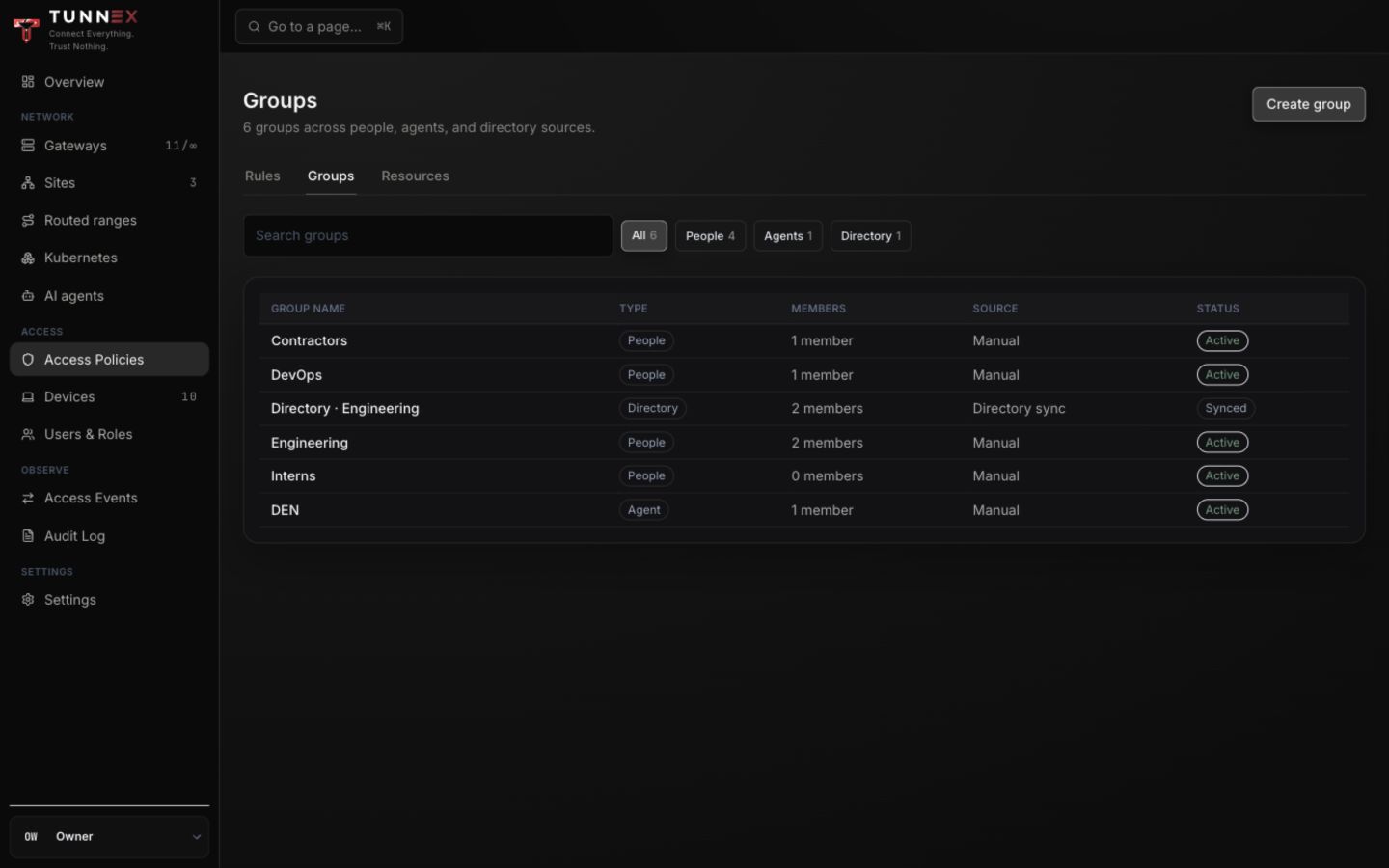Click the Sites network icon

coord(28,183)
